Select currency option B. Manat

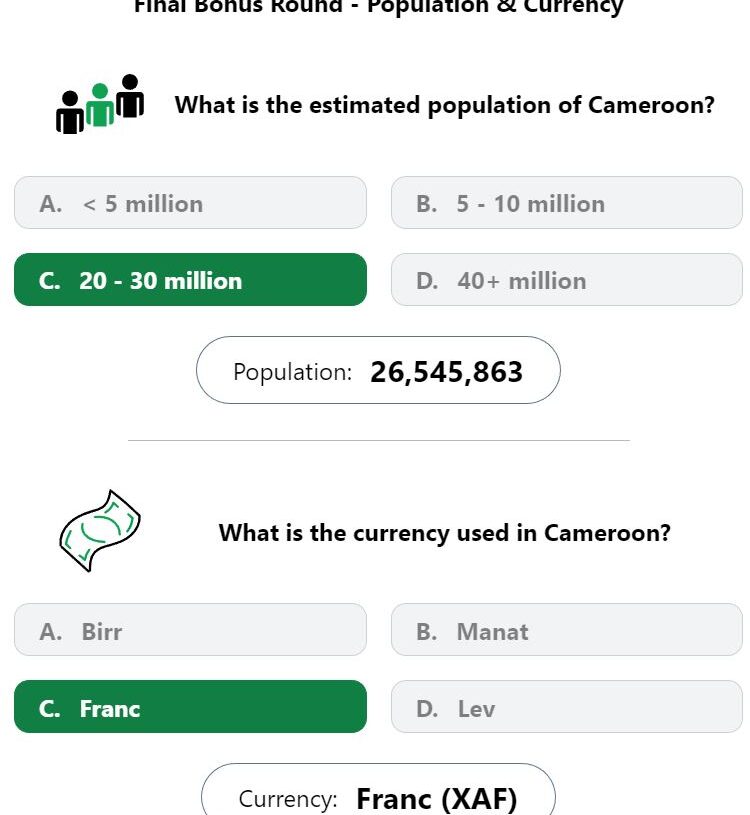point(567,629)
